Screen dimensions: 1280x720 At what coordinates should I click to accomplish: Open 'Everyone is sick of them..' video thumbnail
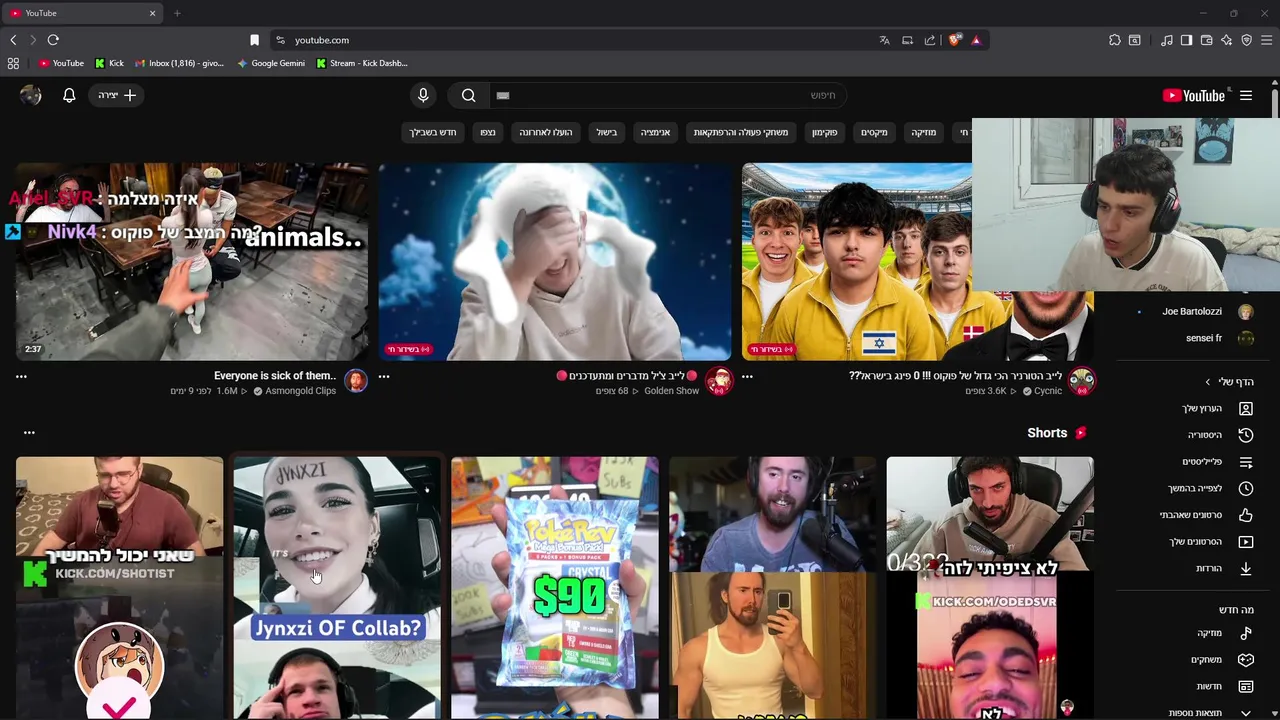[x=192, y=262]
